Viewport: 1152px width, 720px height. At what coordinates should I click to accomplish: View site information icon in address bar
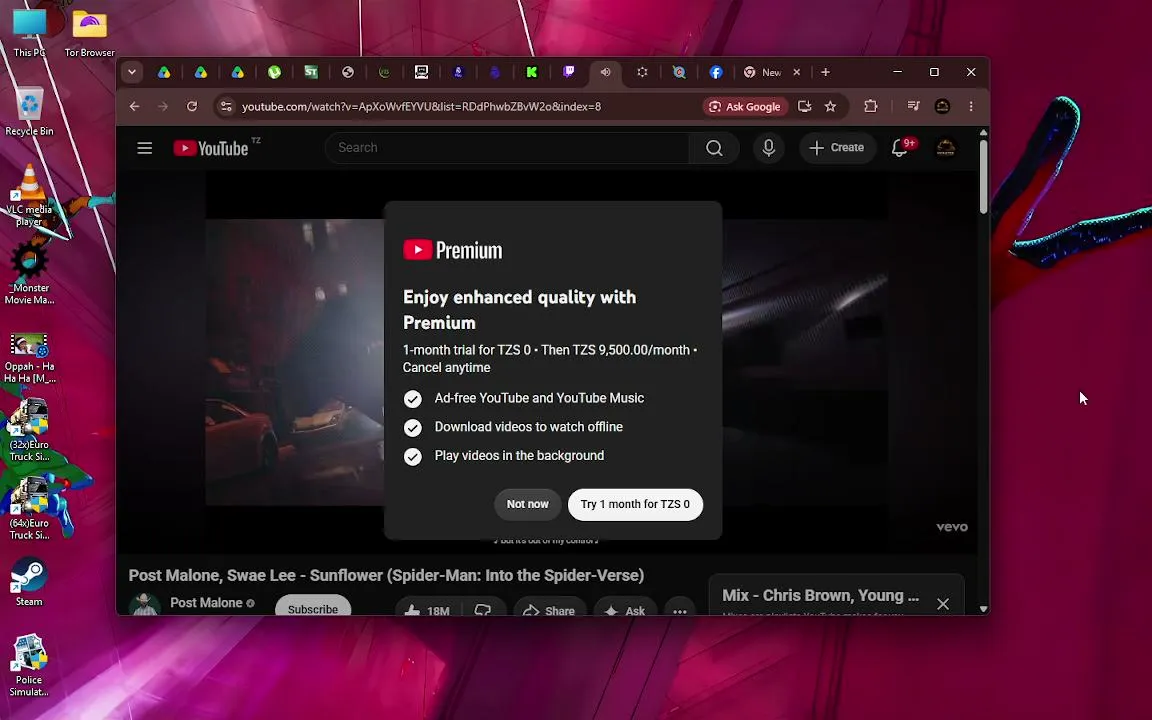tap(226, 107)
